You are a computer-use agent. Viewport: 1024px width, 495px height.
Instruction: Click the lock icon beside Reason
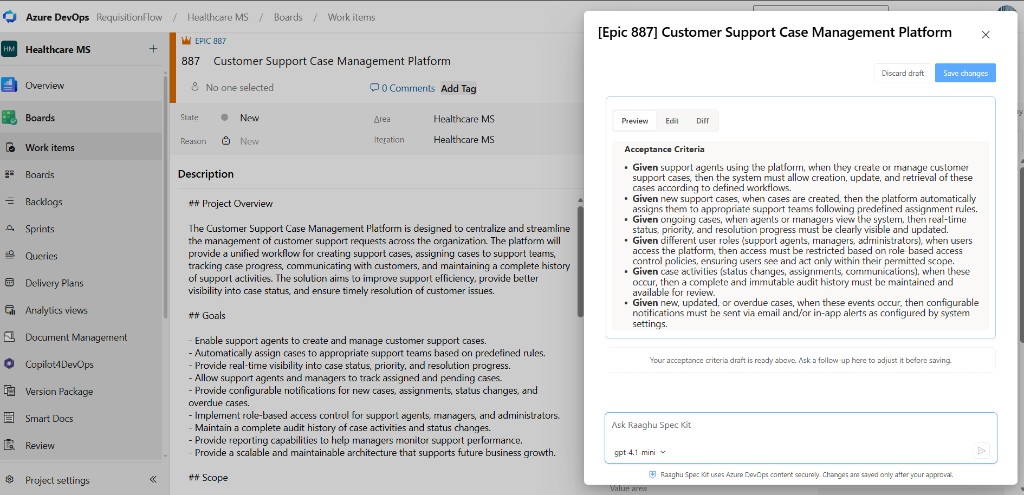tap(225, 140)
